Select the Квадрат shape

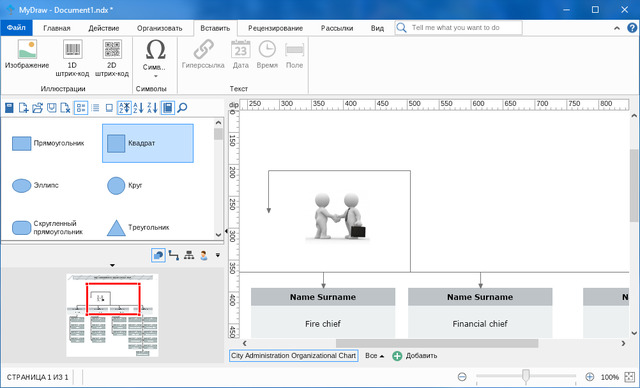tap(148, 143)
